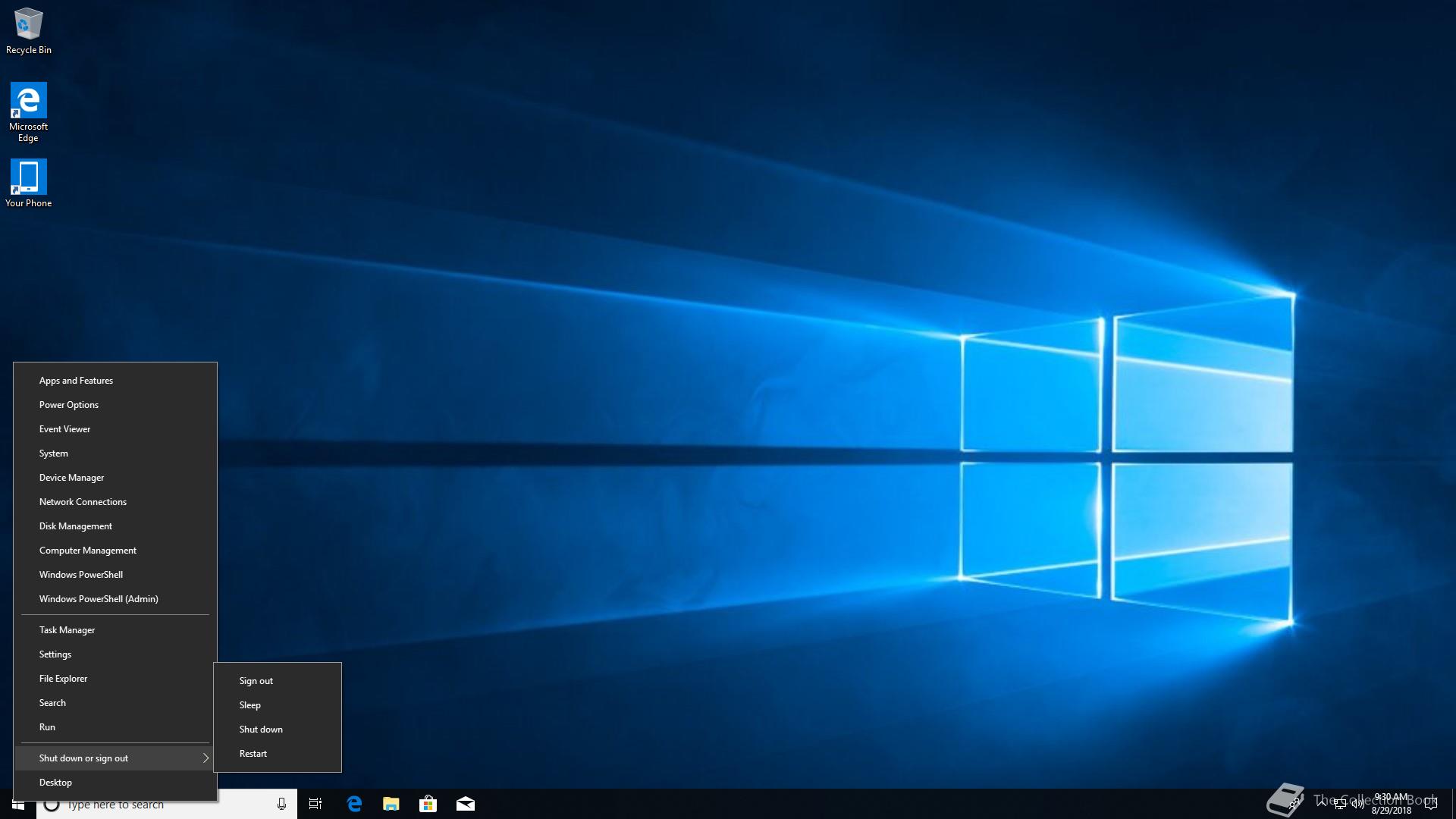Expand the Shut down or sign out arrow
Screen dimensions: 1456x819
pyautogui.click(x=206, y=758)
